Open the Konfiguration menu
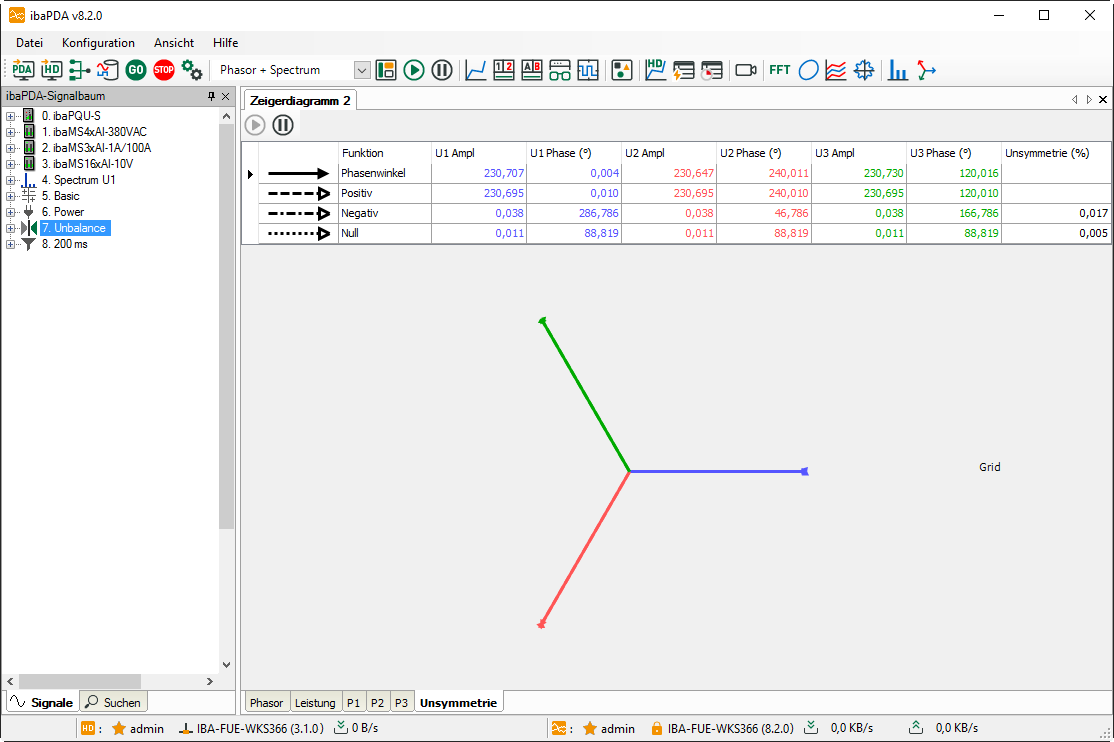This screenshot has width=1114, height=742. 98,43
